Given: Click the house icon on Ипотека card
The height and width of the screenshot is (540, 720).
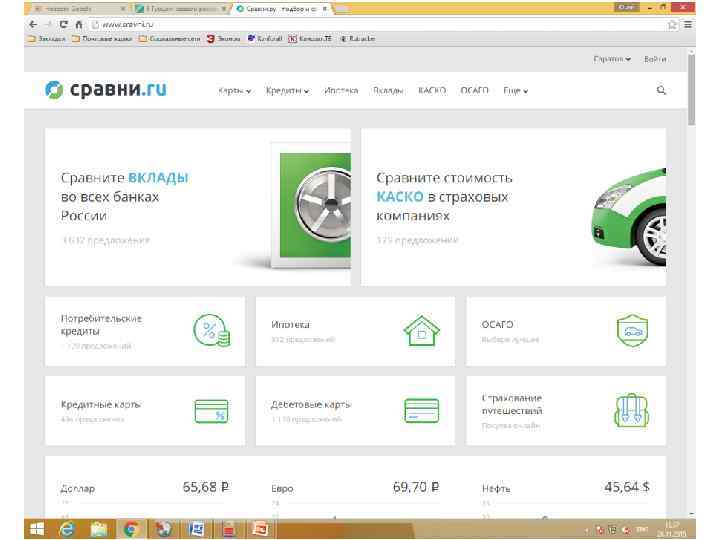Looking at the screenshot, I should point(422,331).
